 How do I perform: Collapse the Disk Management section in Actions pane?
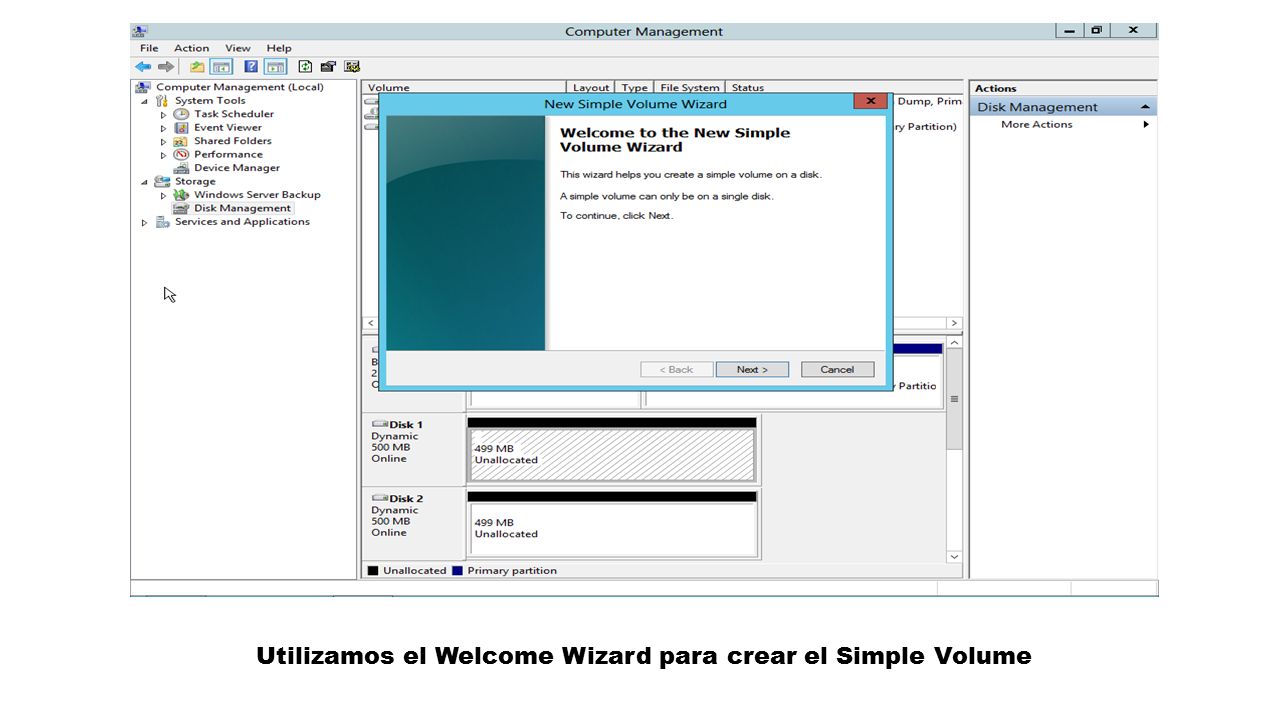[1145, 107]
